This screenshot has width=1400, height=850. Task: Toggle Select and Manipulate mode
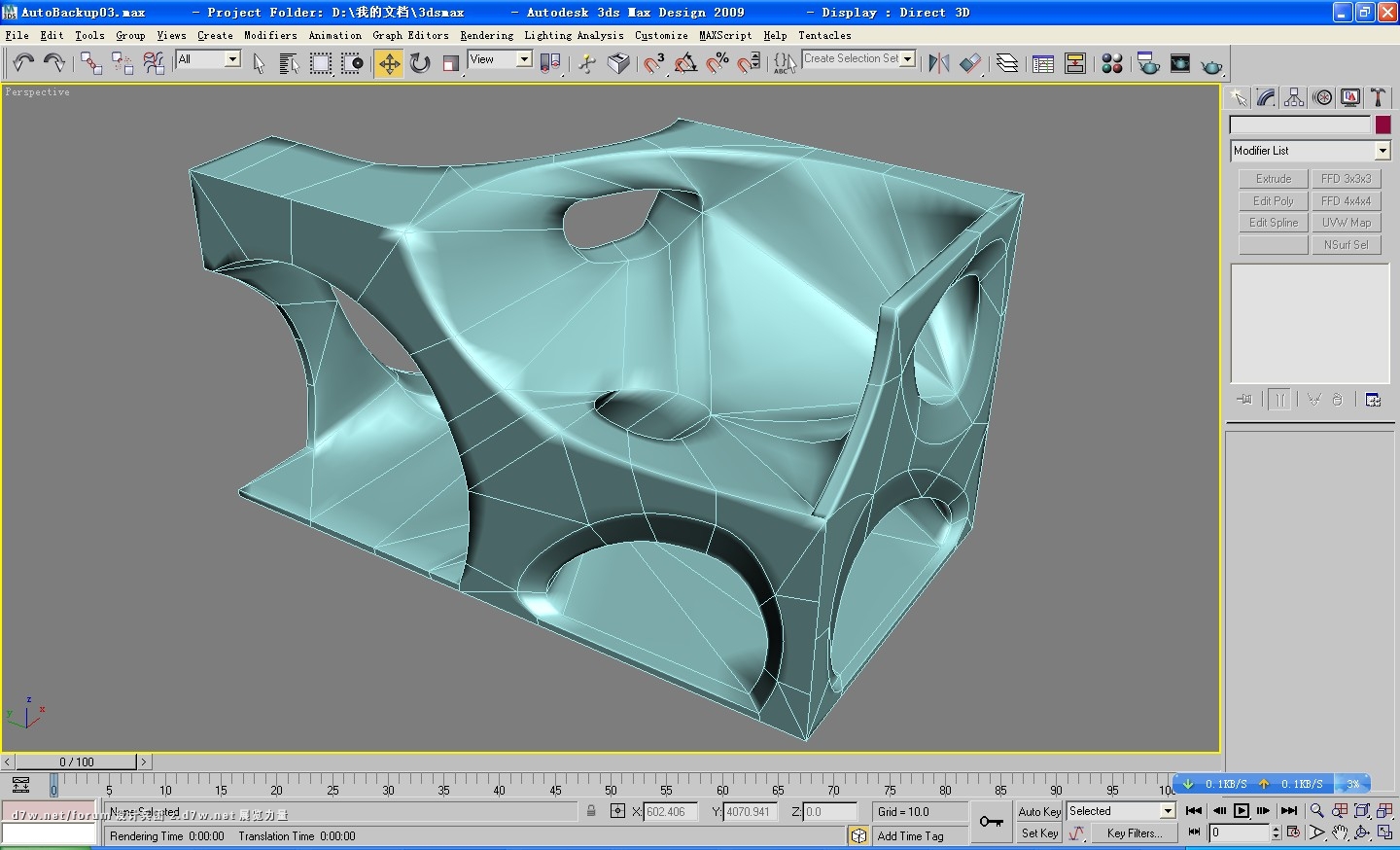tap(587, 63)
